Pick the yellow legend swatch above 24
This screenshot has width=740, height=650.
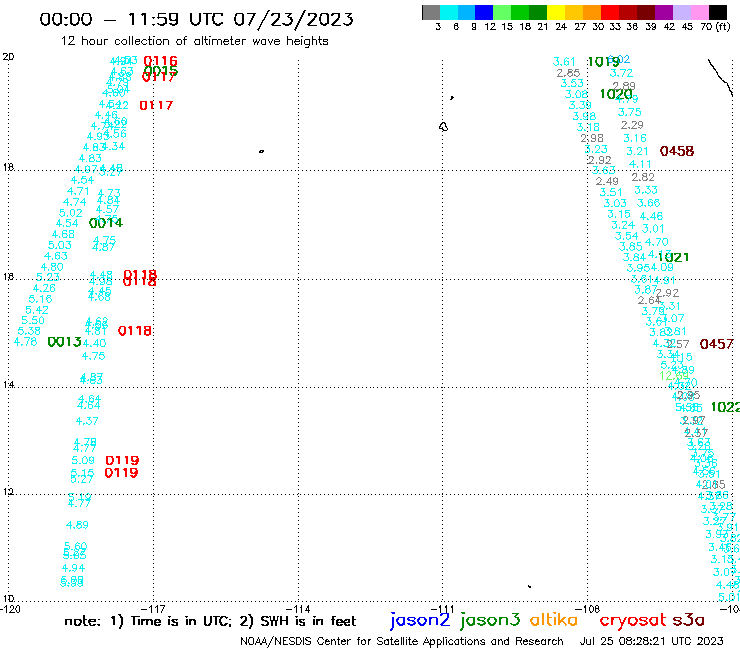(x=555, y=12)
